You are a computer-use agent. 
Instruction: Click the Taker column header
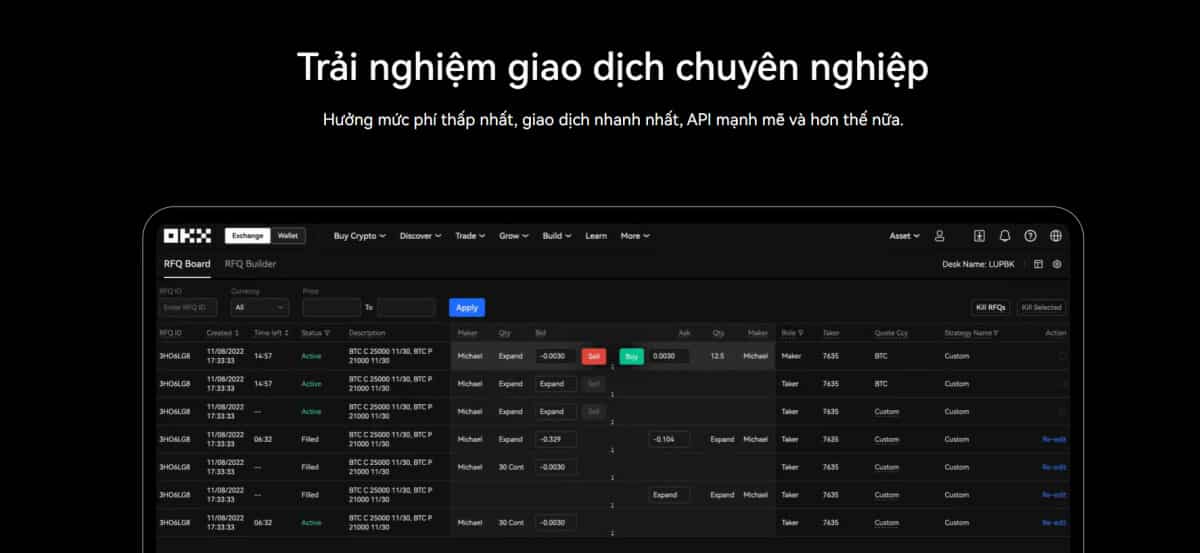(x=831, y=333)
